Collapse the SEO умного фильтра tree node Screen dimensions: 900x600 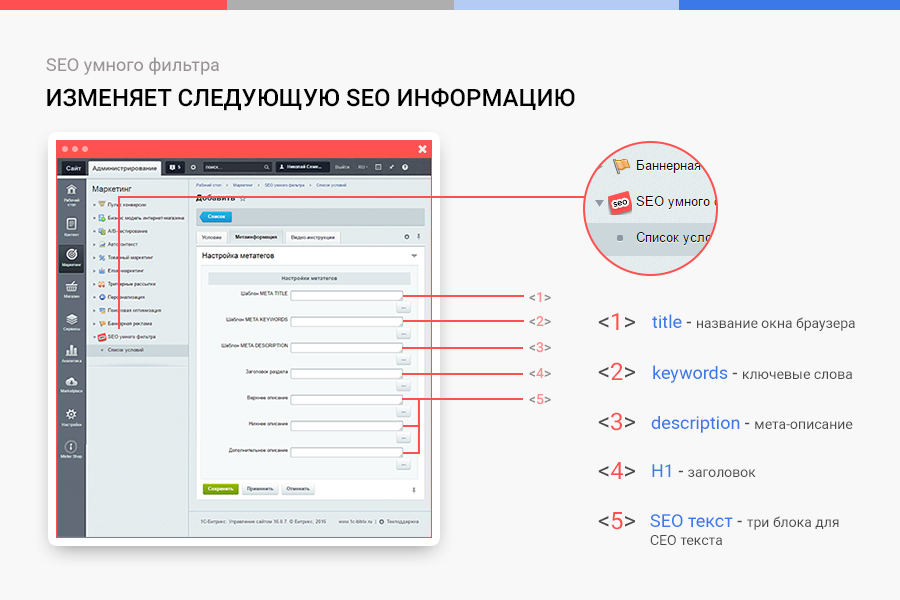click(94, 337)
